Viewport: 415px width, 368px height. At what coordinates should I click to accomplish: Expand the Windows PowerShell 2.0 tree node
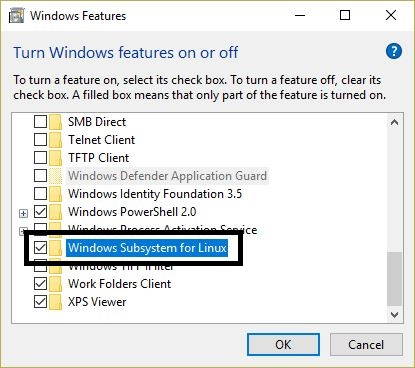tap(23, 213)
